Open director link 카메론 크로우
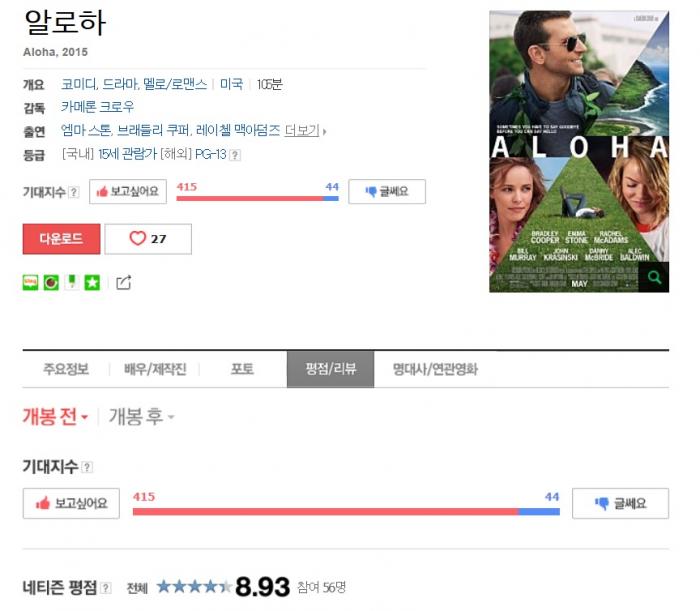This screenshot has height=611, width=700. click(97, 107)
